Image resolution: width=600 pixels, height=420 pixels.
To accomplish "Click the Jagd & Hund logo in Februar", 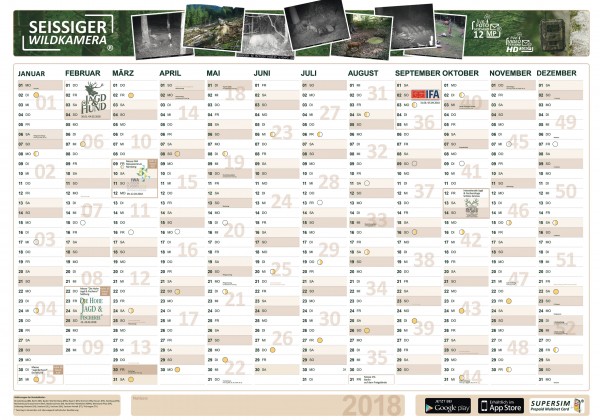I will pos(93,99).
